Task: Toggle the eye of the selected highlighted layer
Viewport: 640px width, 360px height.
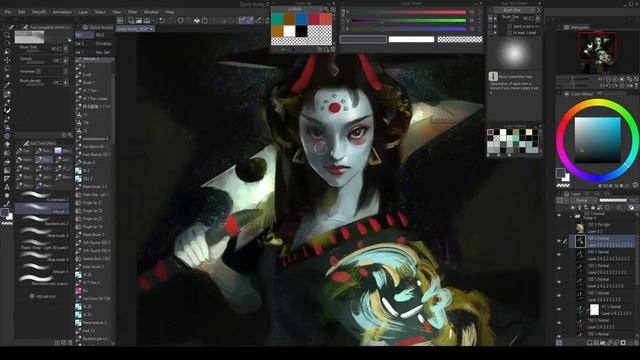Action: click(x=559, y=241)
